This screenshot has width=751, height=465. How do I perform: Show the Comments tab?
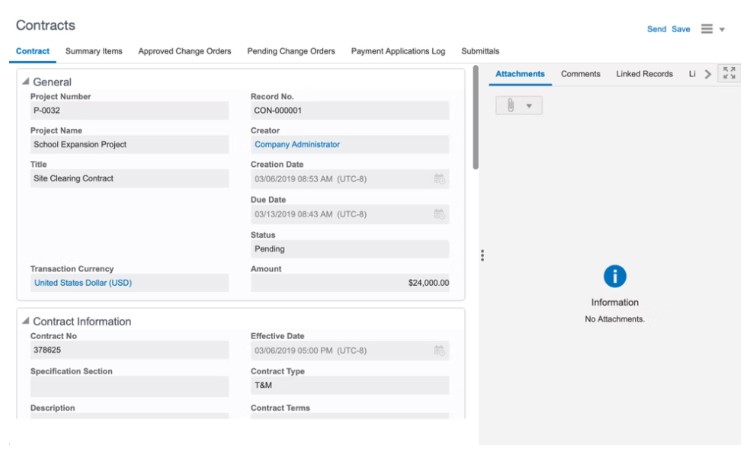(580, 74)
